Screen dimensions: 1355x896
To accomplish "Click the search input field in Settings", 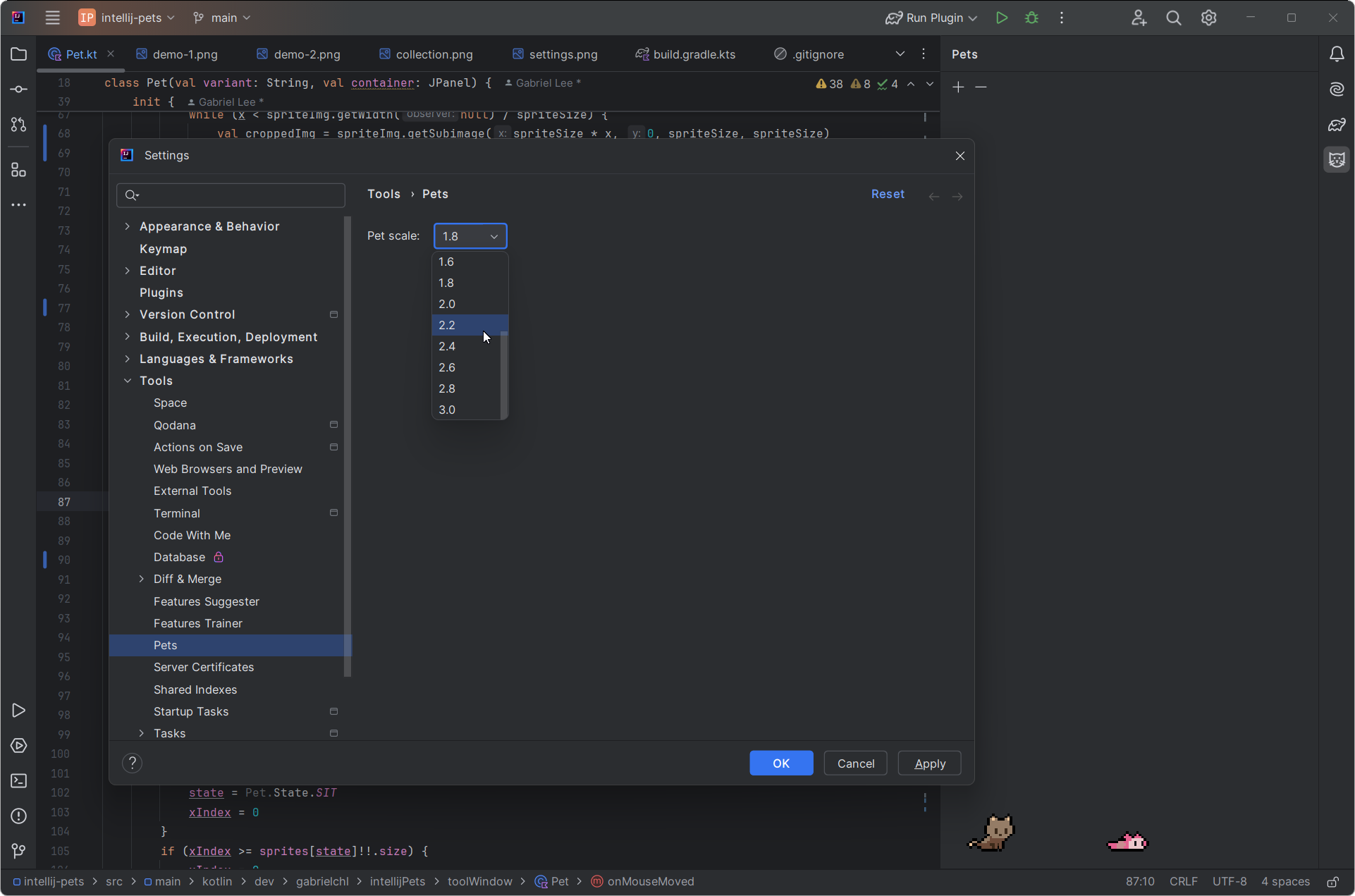I will 233,194.
